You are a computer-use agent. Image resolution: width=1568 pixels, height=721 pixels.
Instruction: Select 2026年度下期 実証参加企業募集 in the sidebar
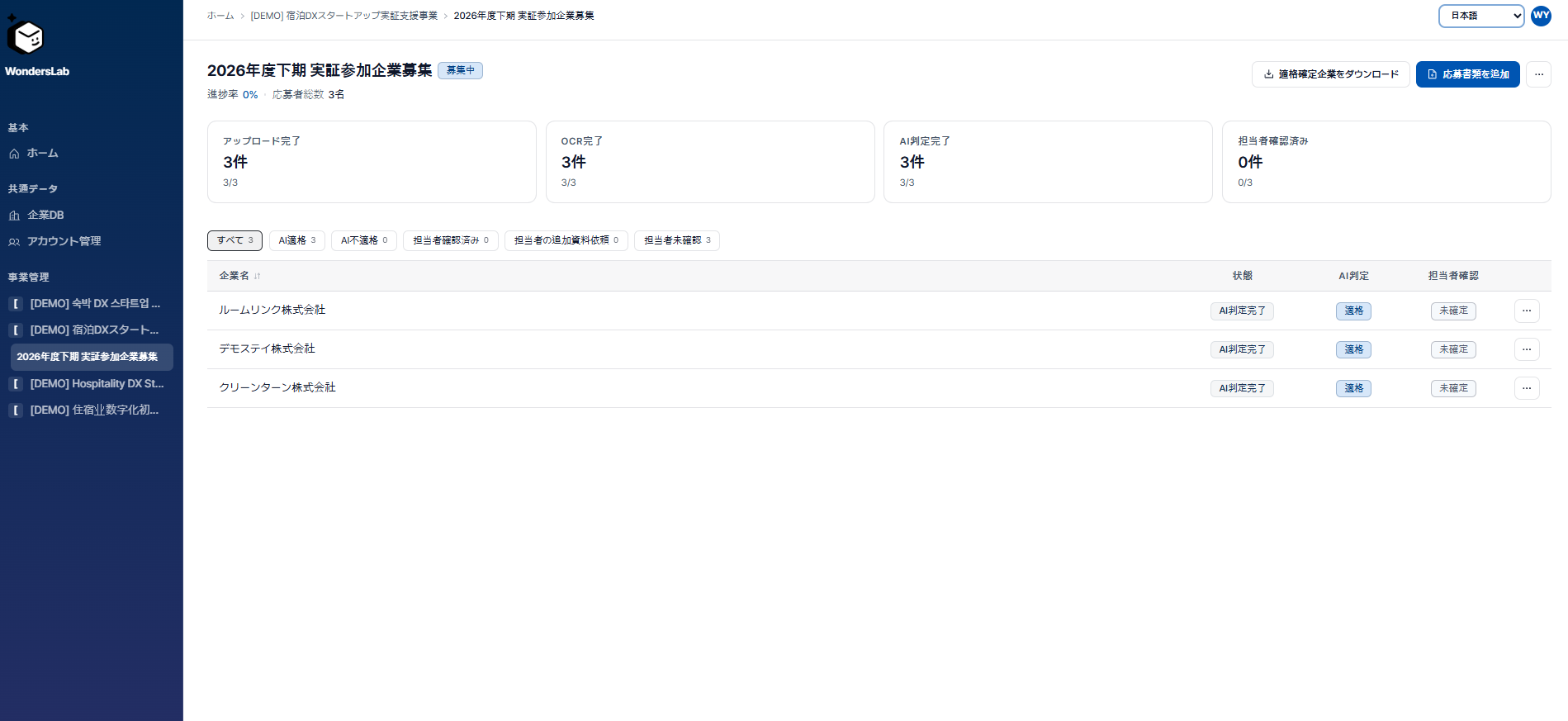point(92,357)
